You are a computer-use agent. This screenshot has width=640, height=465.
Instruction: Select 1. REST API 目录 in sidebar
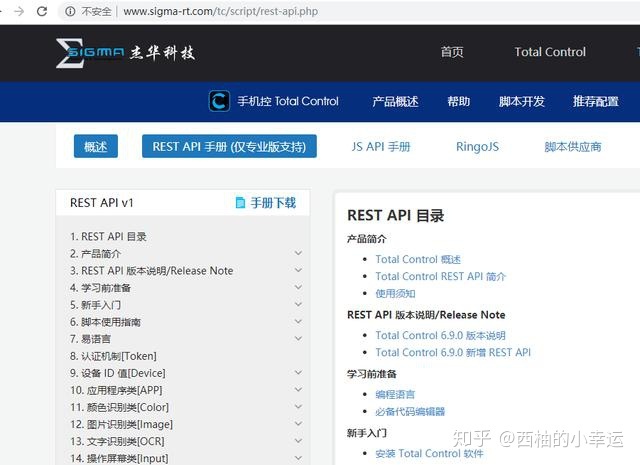[x=108, y=237]
